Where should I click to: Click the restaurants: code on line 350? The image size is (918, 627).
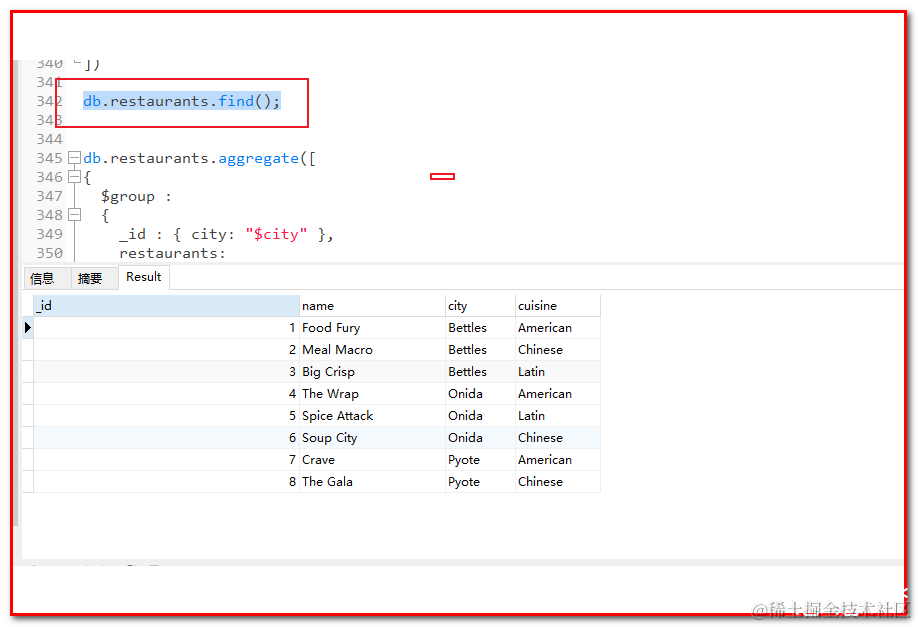click(172, 253)
